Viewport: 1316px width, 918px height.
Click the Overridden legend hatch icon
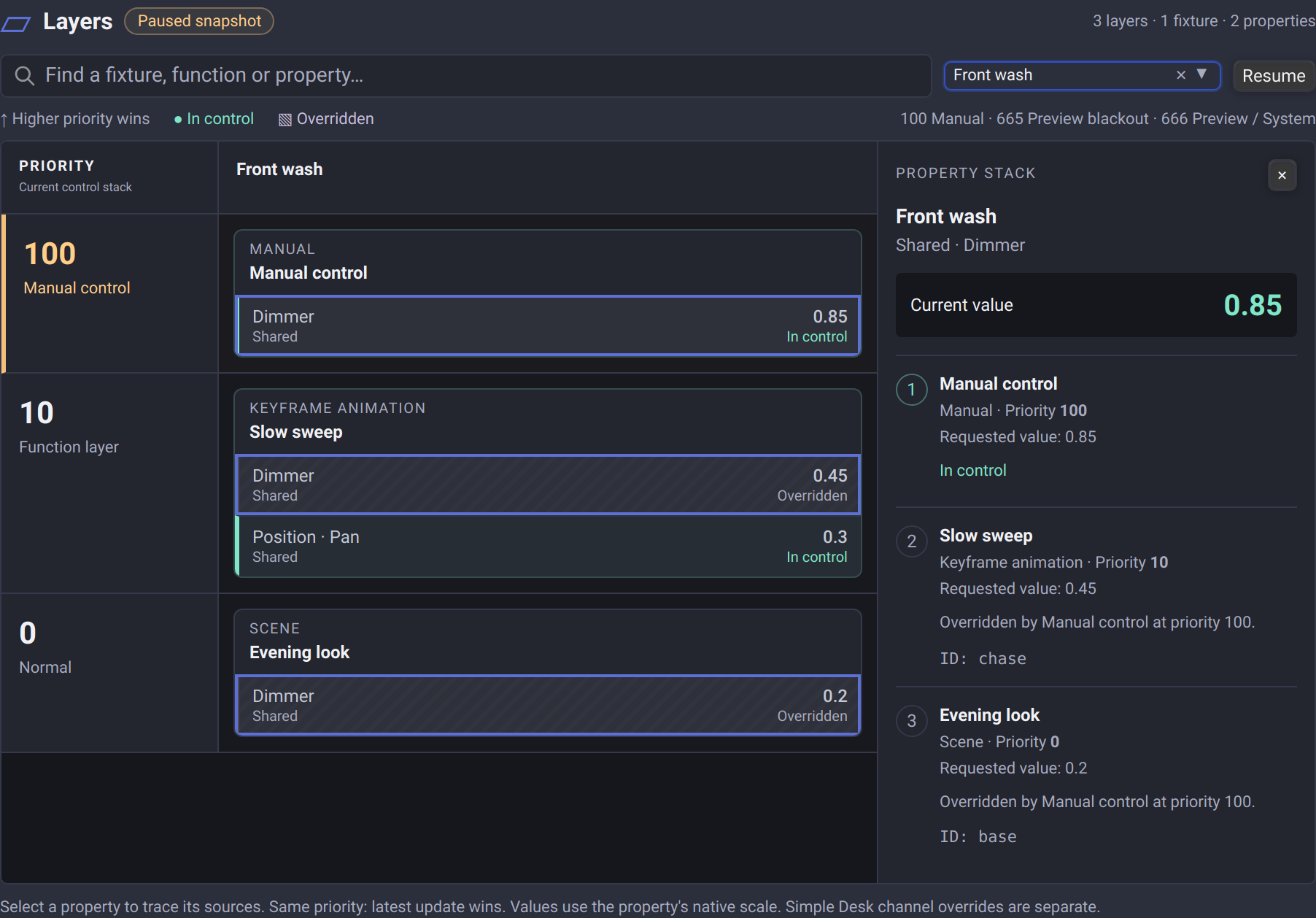coord(285,120)
